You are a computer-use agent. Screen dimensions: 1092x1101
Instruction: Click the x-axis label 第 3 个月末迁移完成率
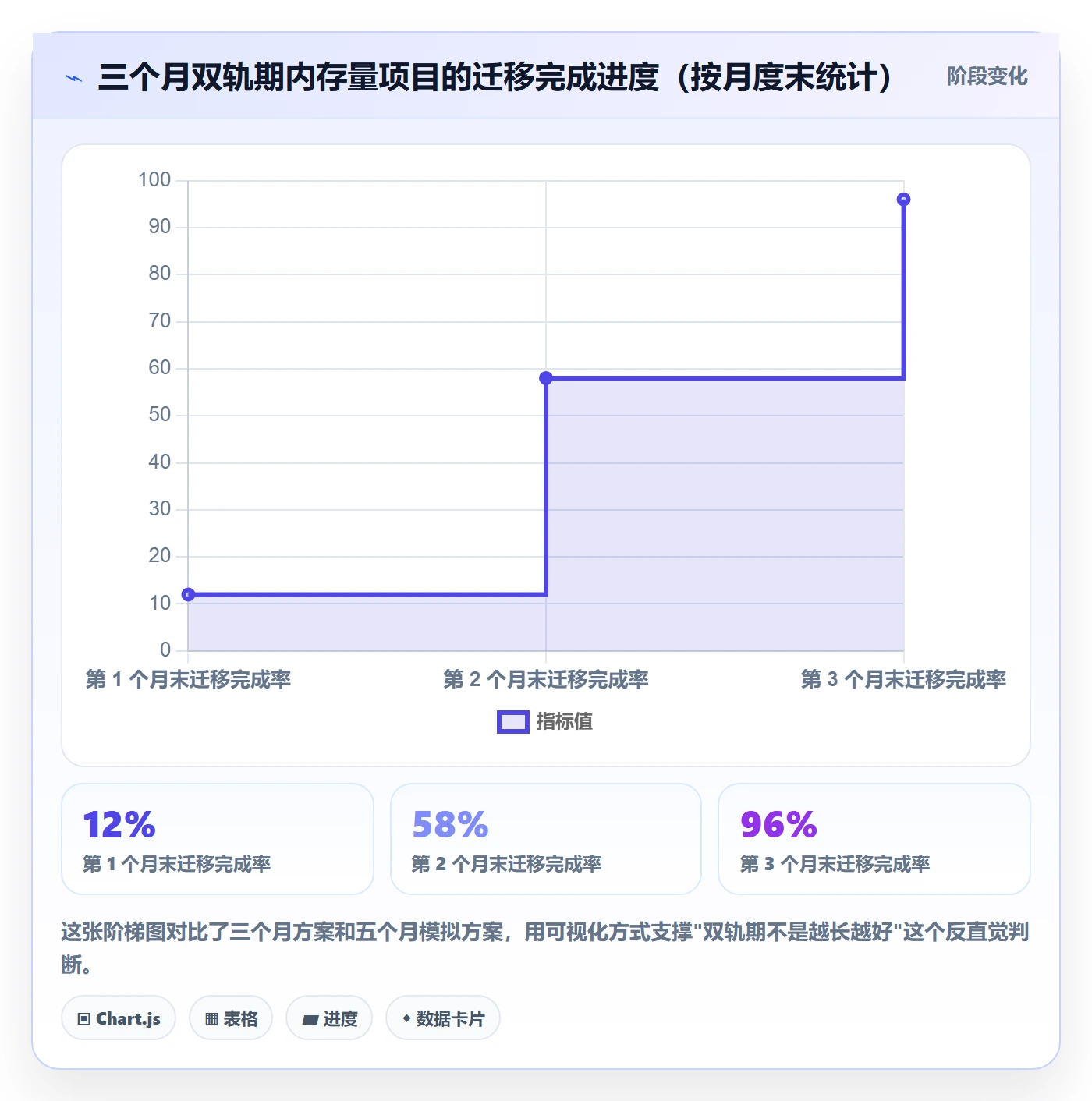click(903, 680)
